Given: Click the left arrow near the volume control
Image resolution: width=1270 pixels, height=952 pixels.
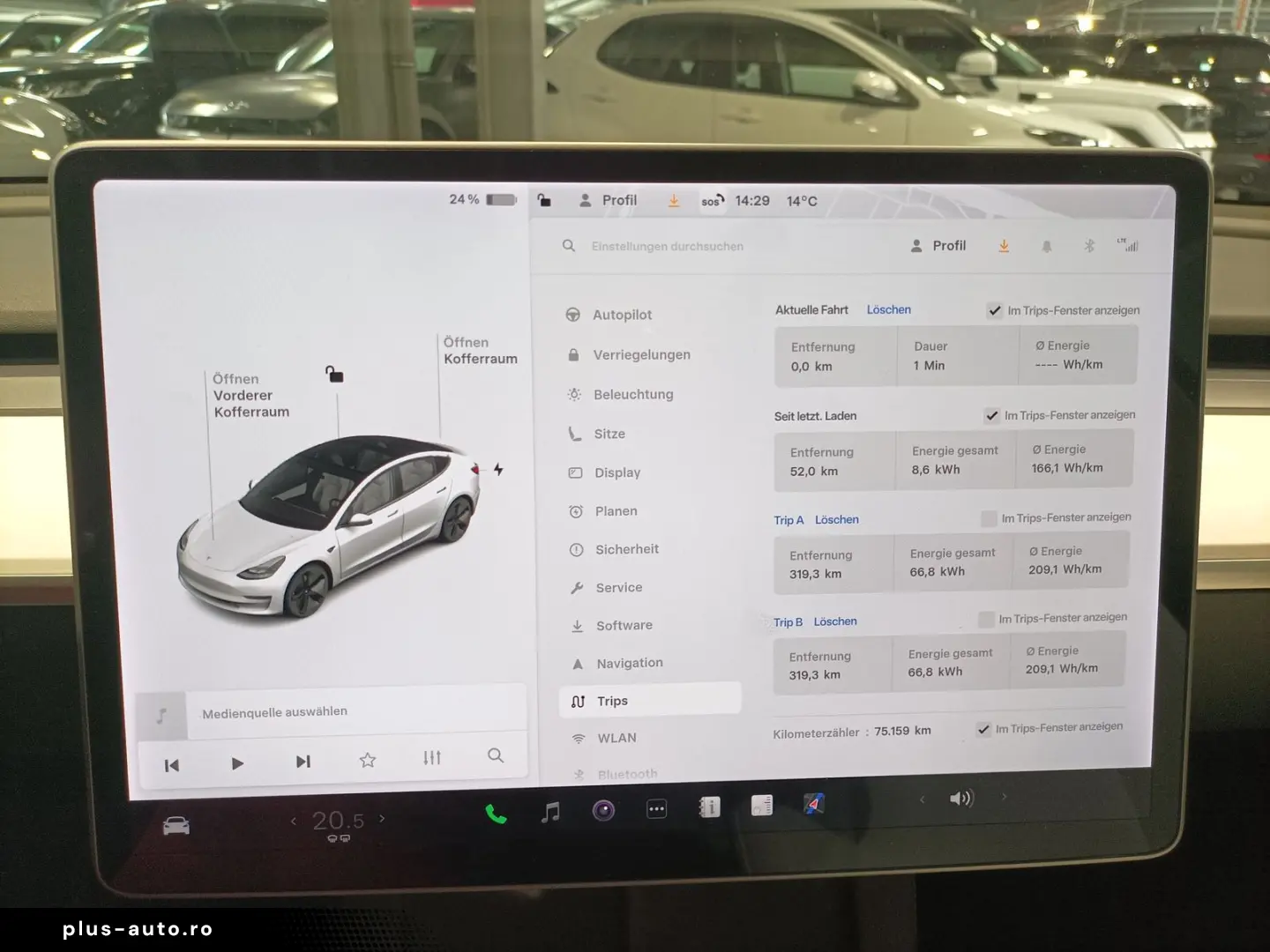Looking at the screenshot, I should tap(923, 798).
